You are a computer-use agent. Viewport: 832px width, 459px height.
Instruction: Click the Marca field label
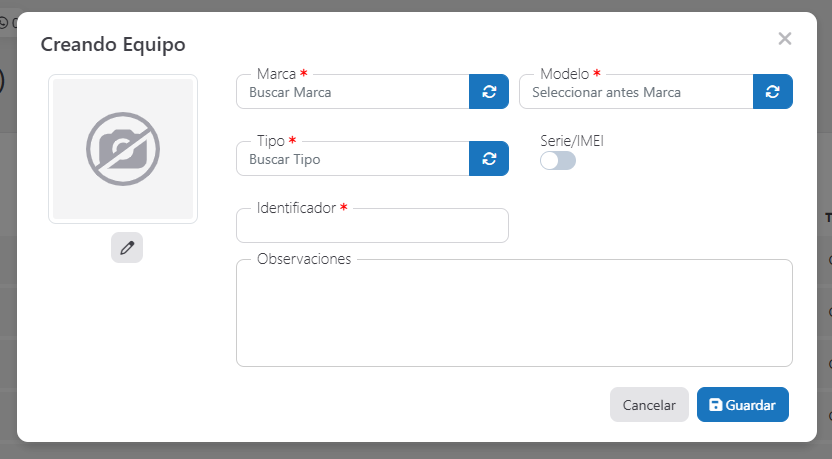(276, 74)
